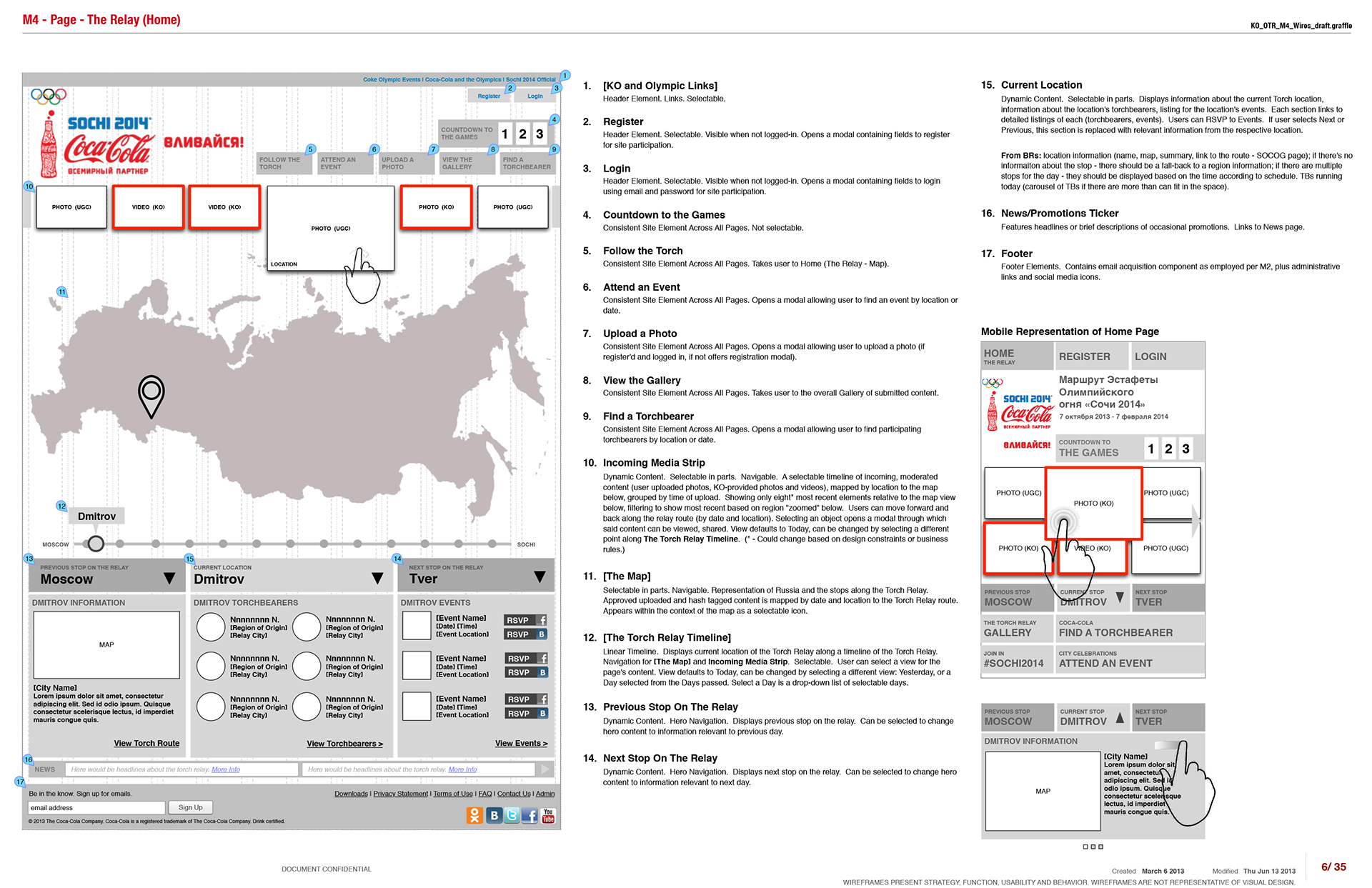Click the map location pin on Russia
The image size is (1372, 888).
151,396
